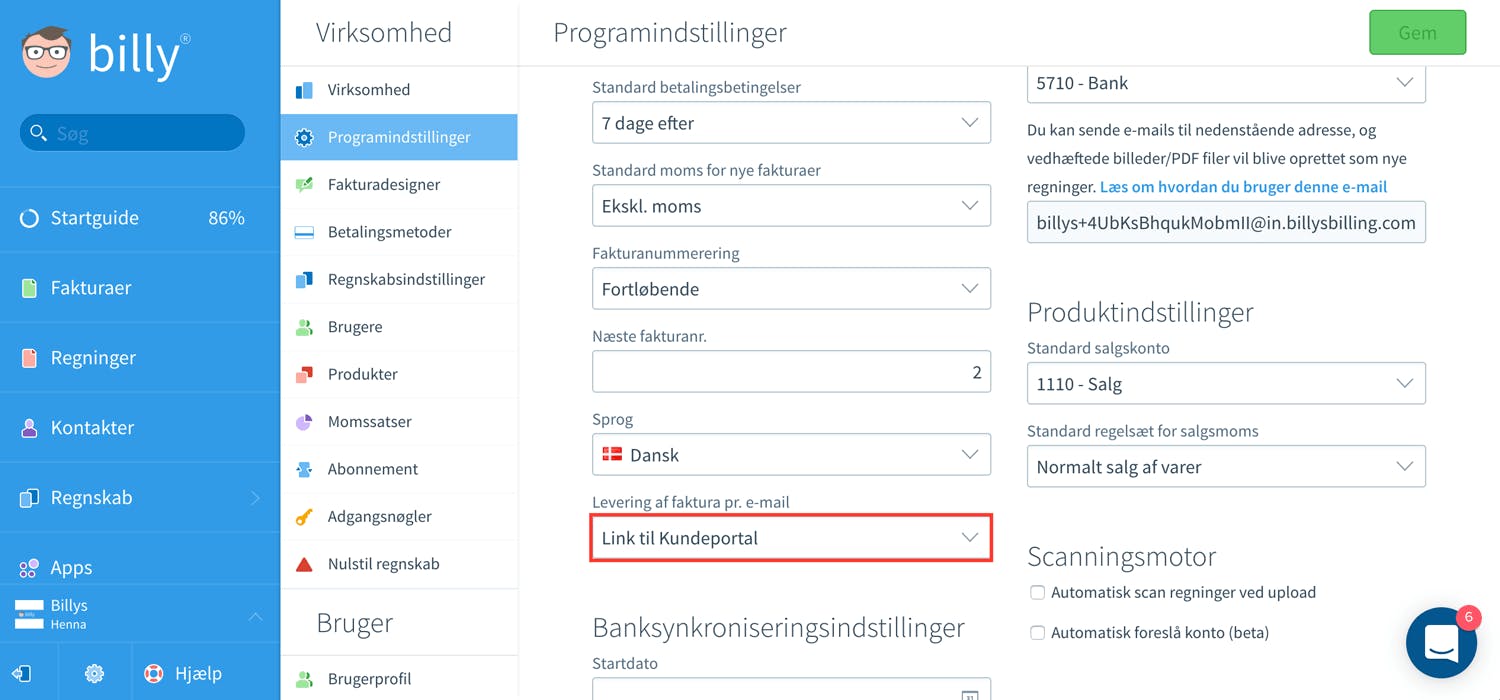1500x700 pixels.
Task: Open the Læs om hvordan du bruger link
Action: 1243,187
